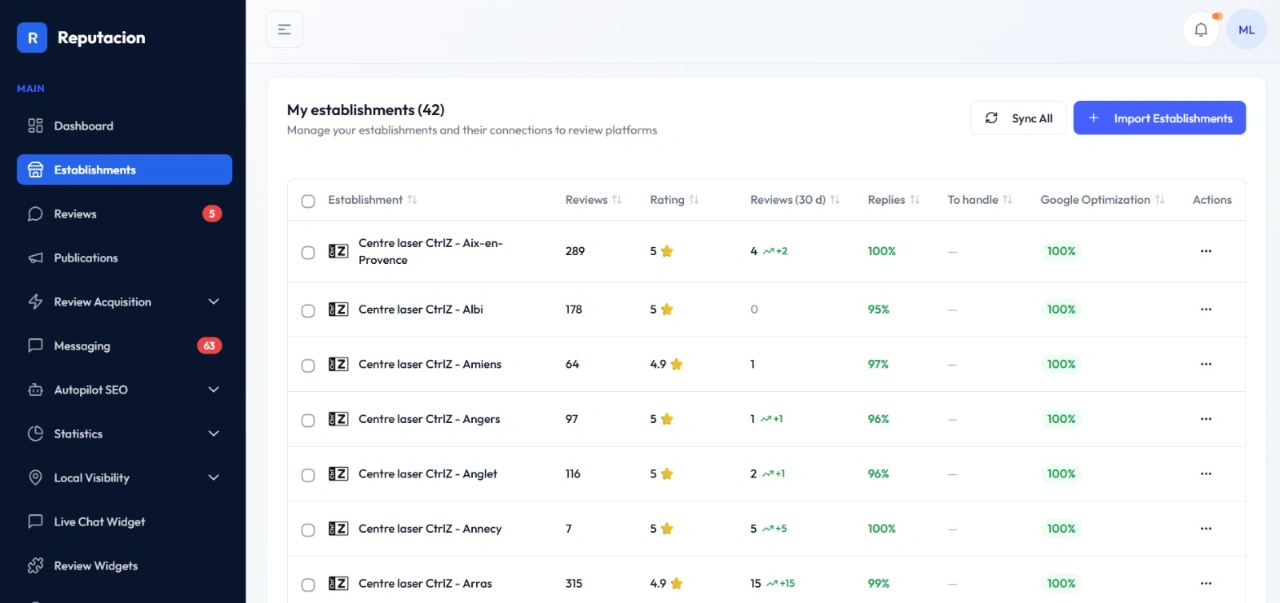The width and height of the screenshot is (1280, 603).
Task: Click the 95% replies value for Albi
Action: click(878, 310)
